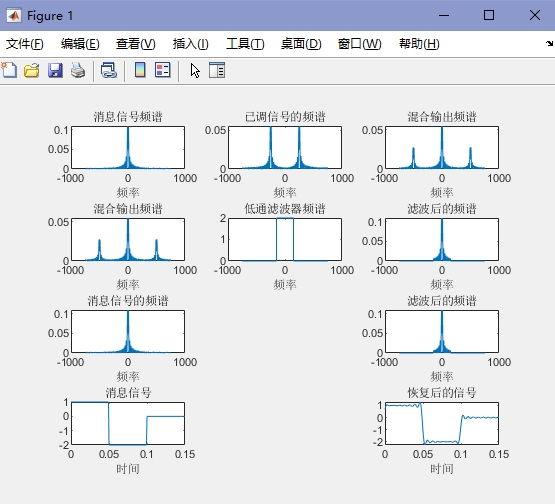The width and height of the screenshot is (555, 504).
Task: Click the Link Plot icon
Action: 109,70
